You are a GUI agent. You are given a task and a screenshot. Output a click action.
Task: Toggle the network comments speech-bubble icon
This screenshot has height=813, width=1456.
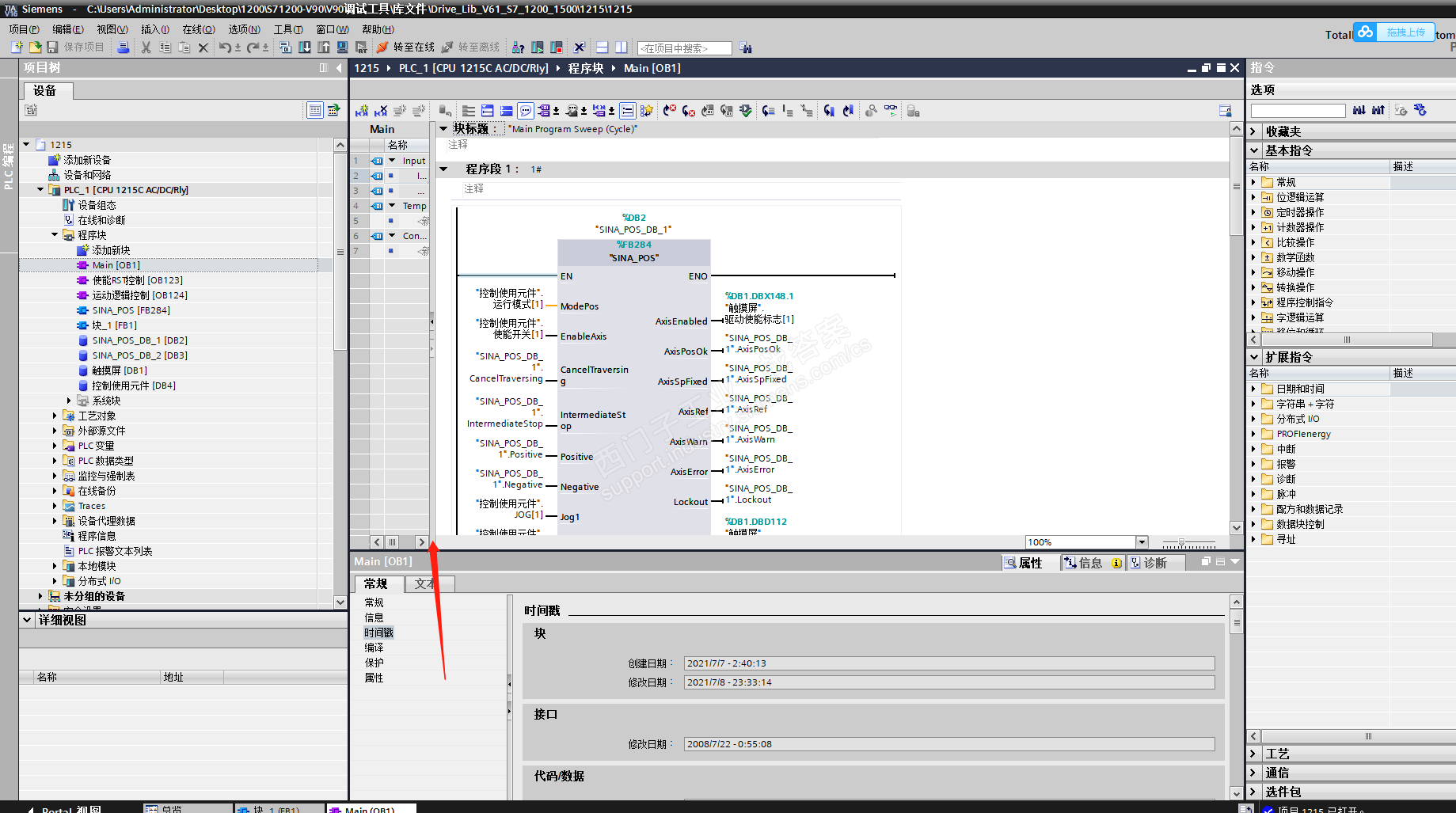526,111
